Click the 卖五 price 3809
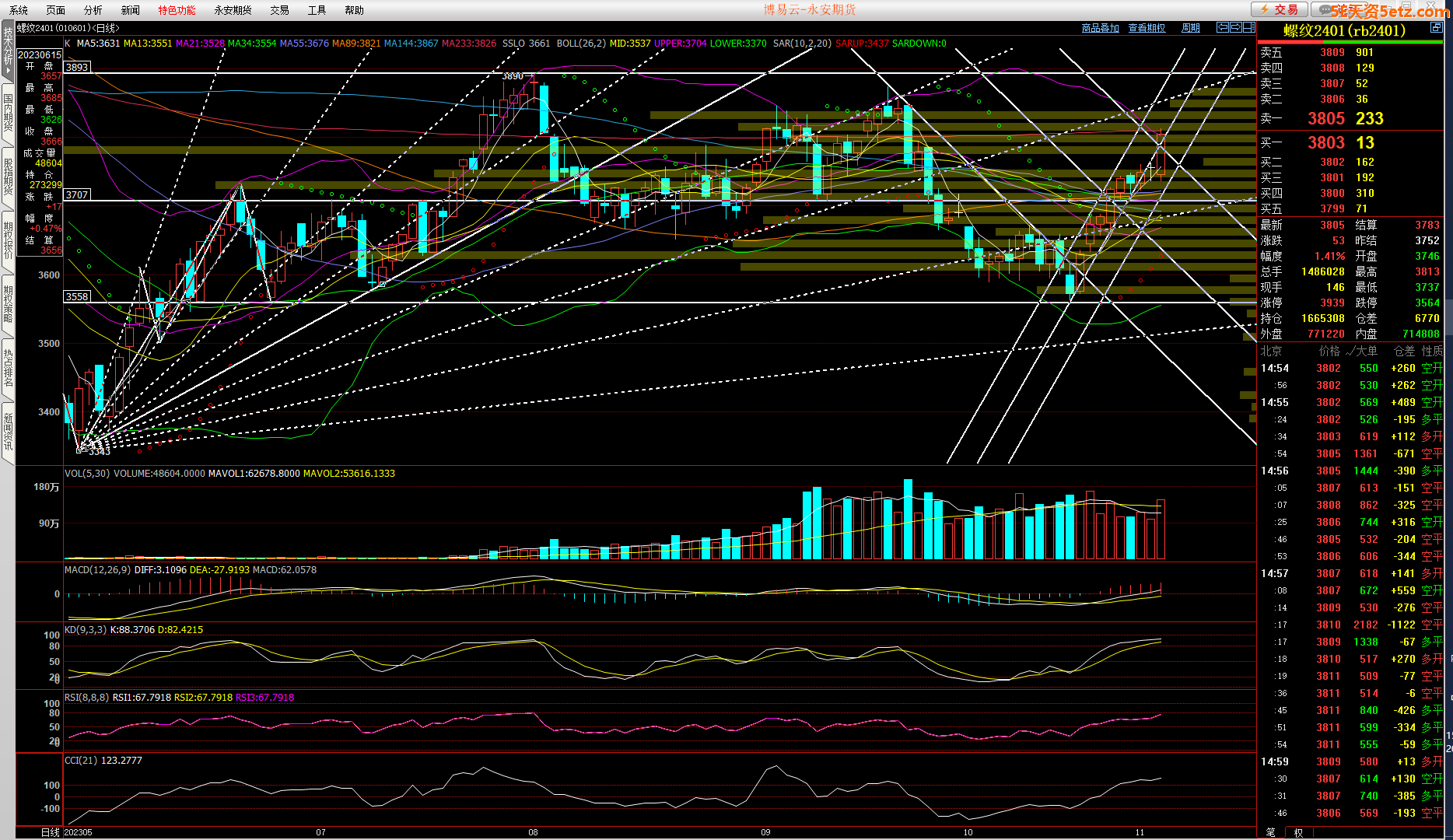Image resolution: width=1453 pixels, height=840 pixels. (x=1332, y=53)
